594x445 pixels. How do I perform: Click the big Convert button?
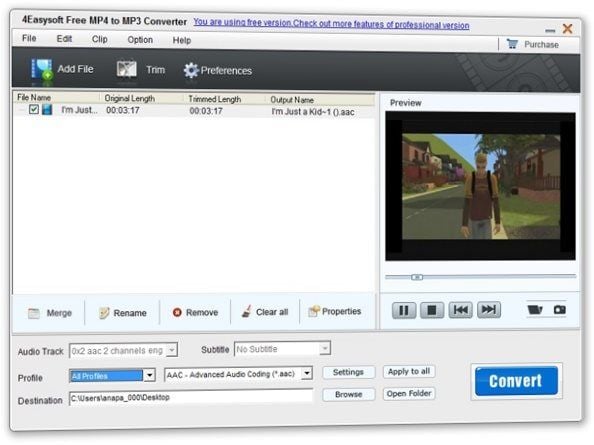pyautogui.click(x=516, y=381)
